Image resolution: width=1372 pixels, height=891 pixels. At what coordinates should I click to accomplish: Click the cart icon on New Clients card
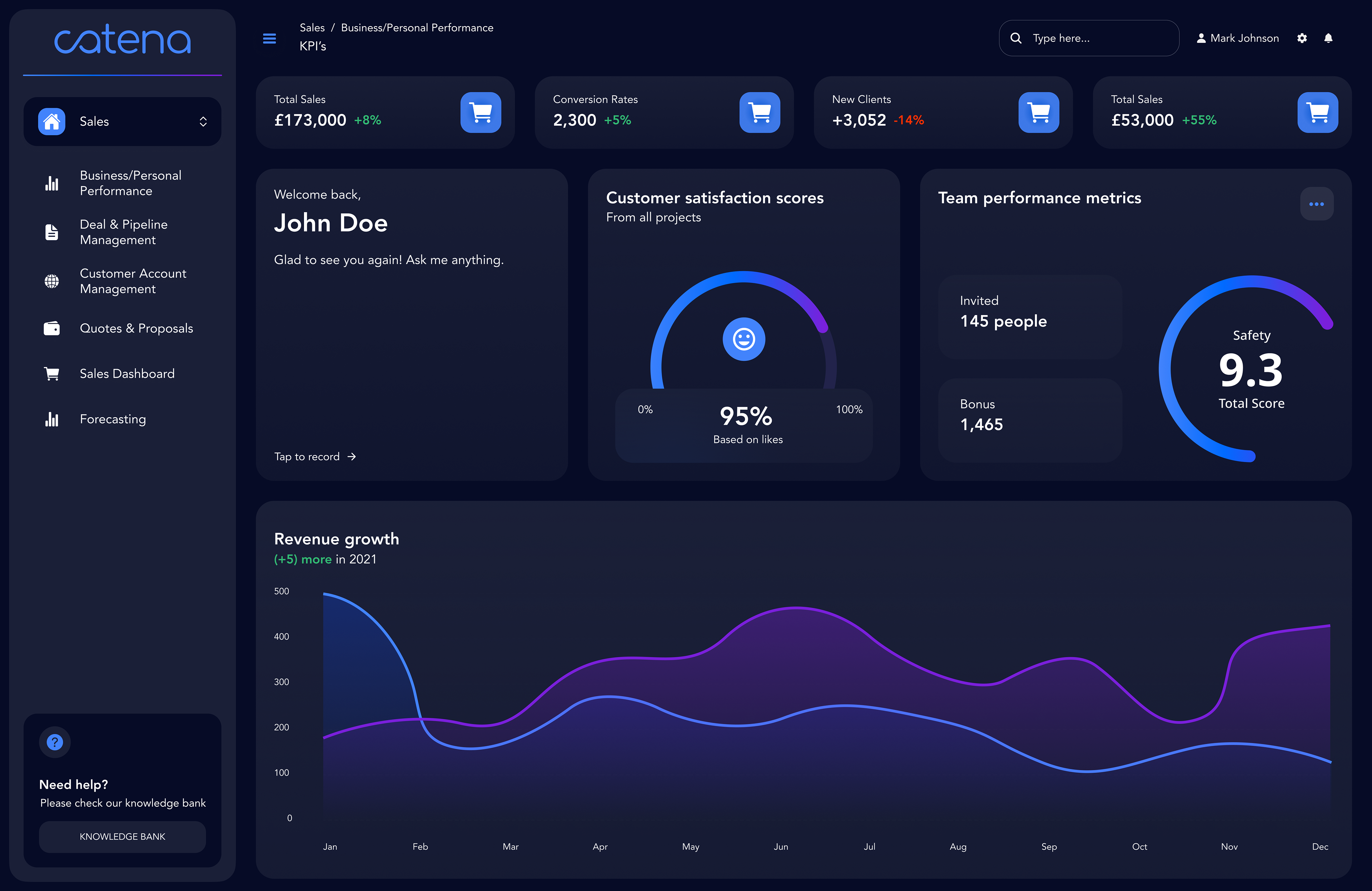pyautogui.click(x=1039, y=113)
